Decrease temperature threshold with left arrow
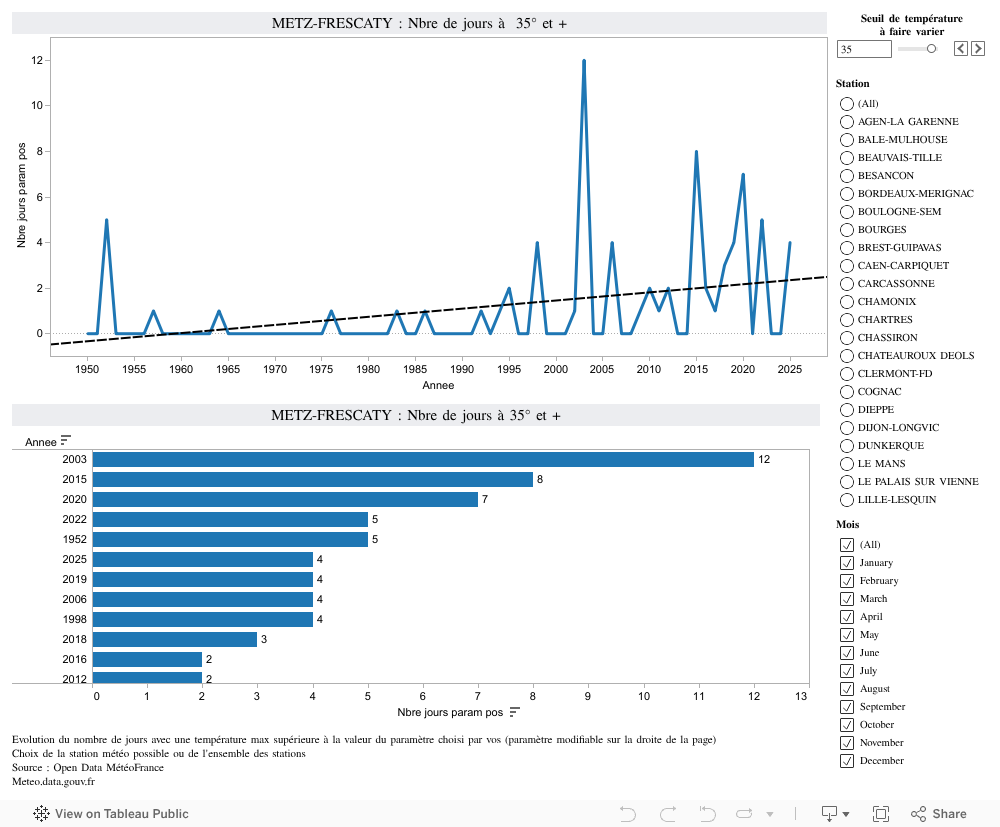 (x=960, y=48)
